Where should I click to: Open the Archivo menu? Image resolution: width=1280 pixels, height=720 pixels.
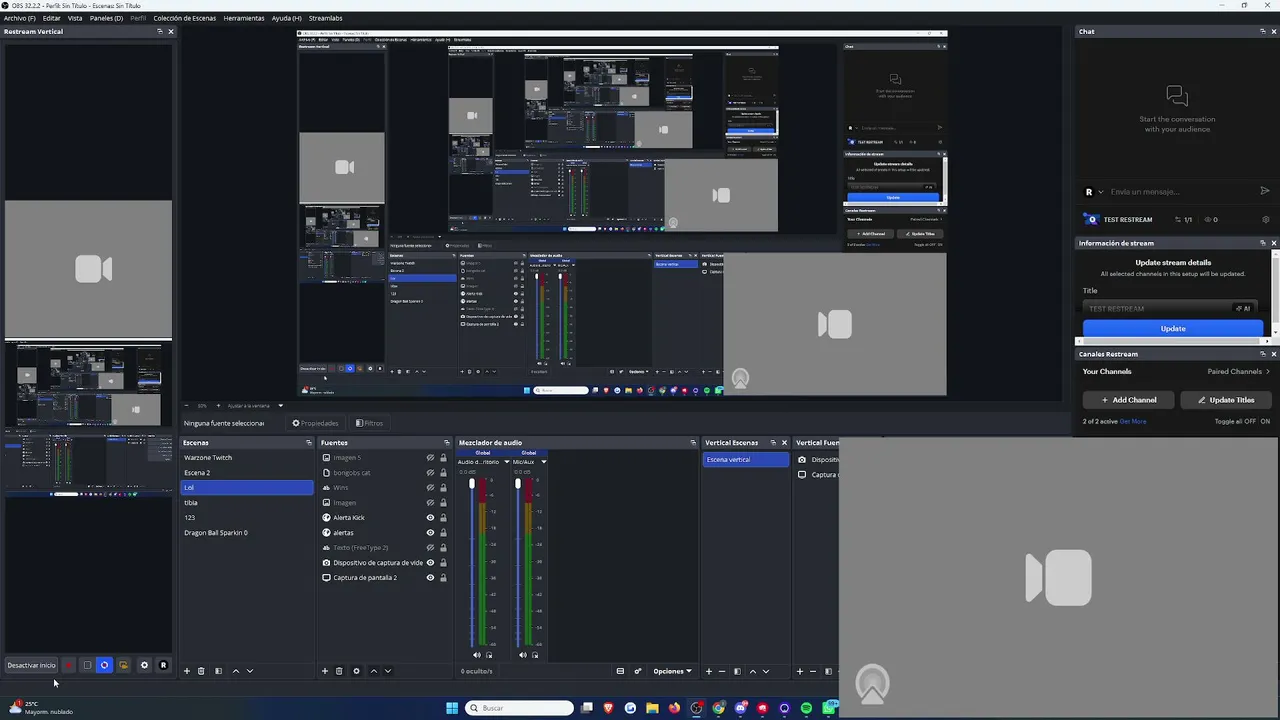(20, 18)
